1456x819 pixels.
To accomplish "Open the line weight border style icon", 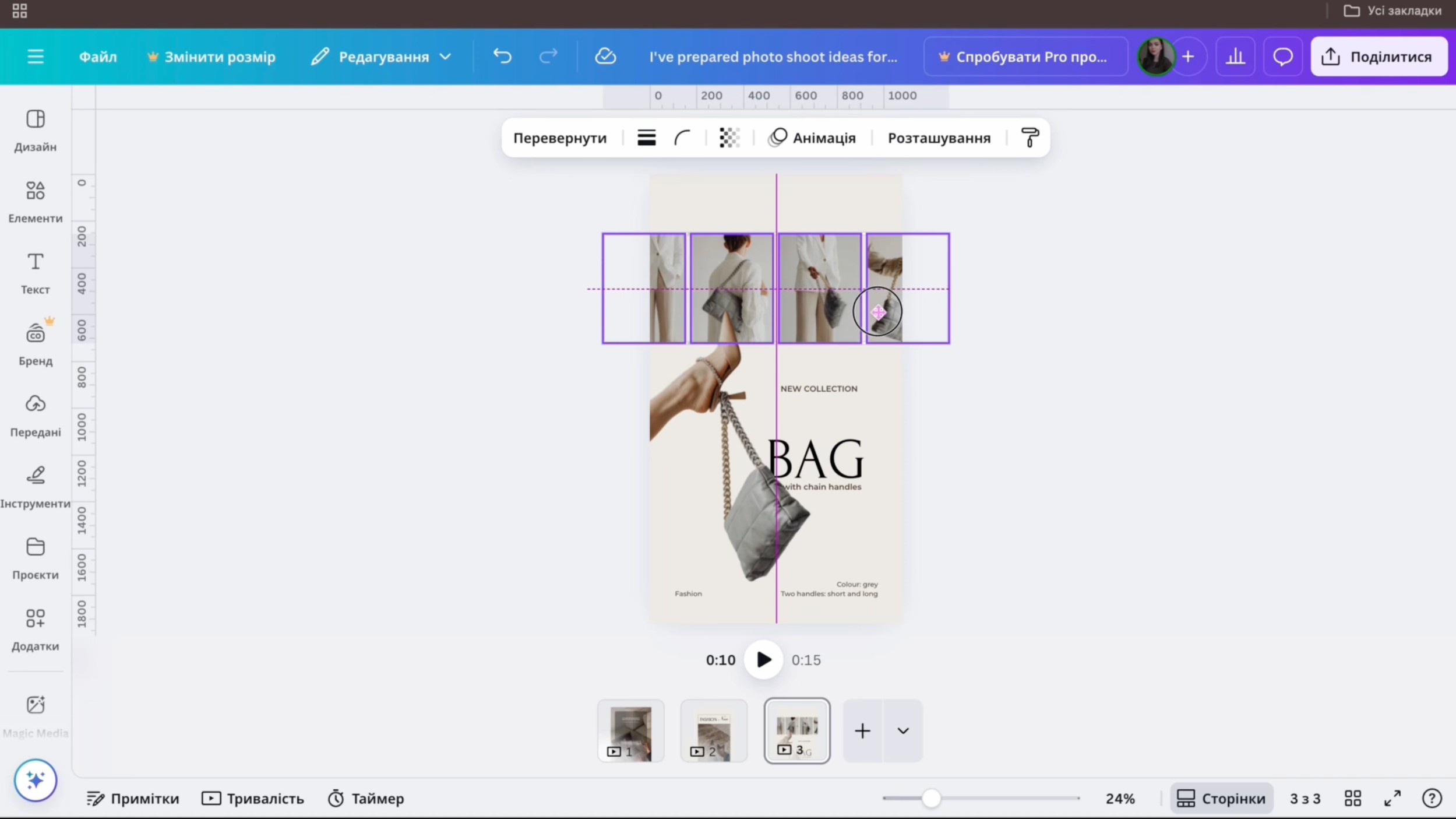I will [646, 138].
